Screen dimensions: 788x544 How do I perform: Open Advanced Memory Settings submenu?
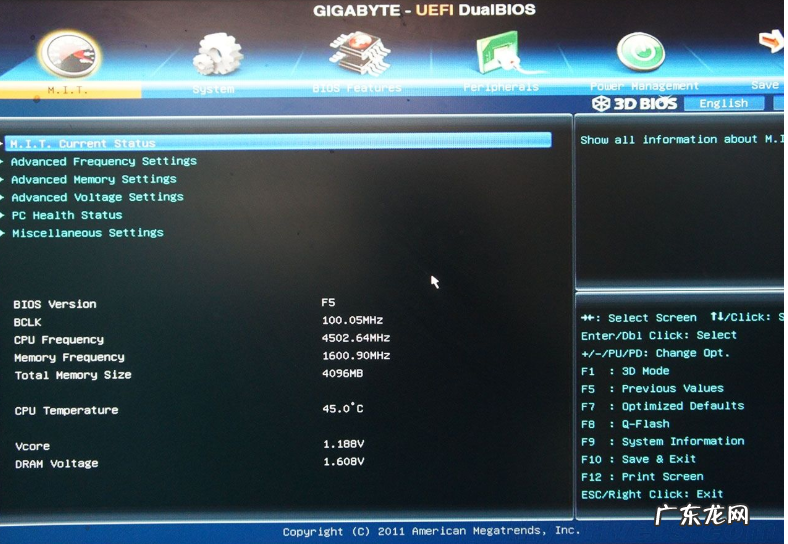[x=93, y=179]
